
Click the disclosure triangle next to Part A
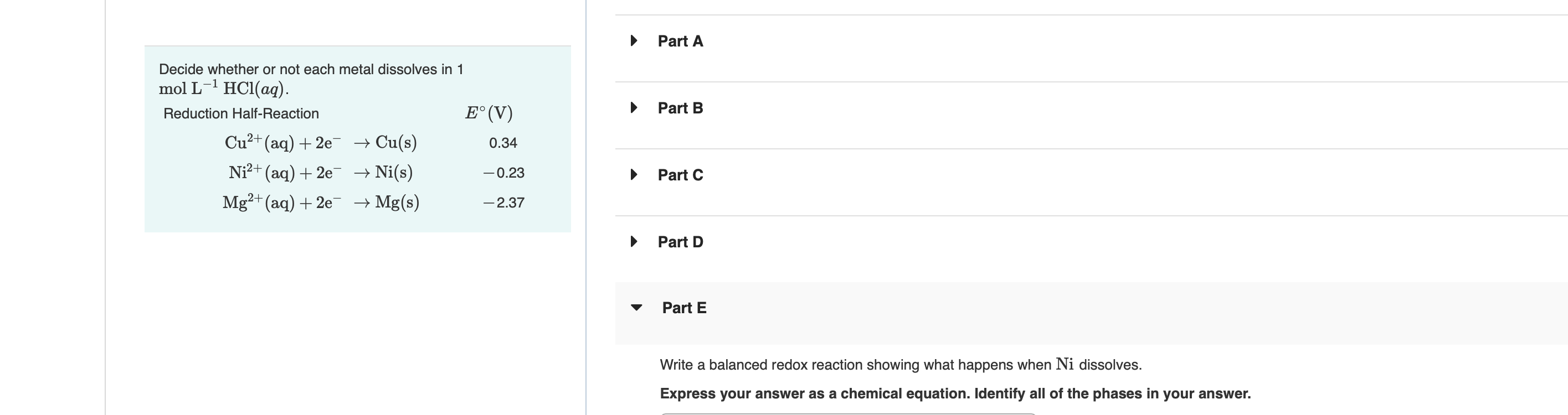634,41
